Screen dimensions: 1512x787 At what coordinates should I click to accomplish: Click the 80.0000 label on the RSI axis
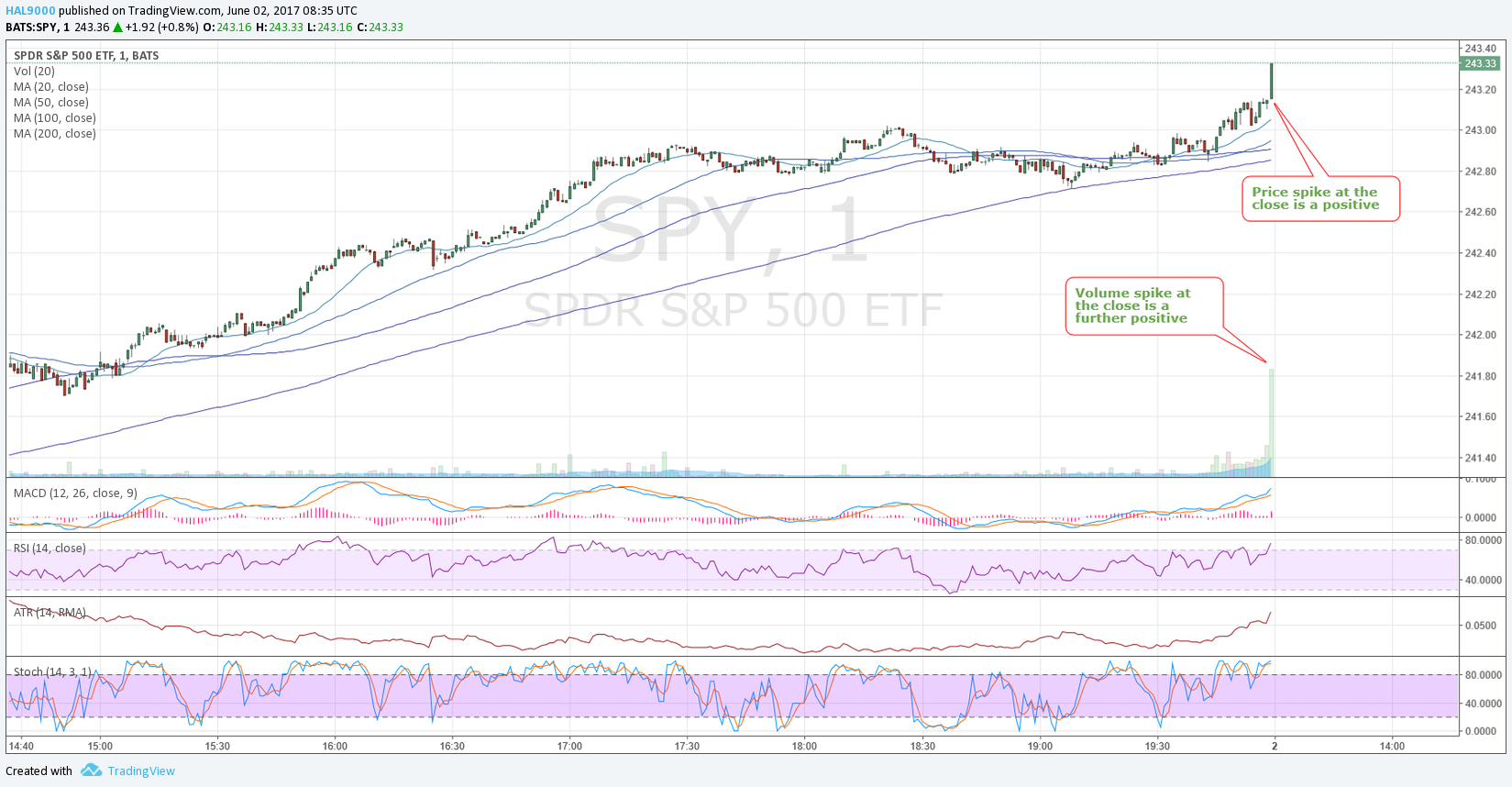pyautogui.click(x=1484, y=540)
